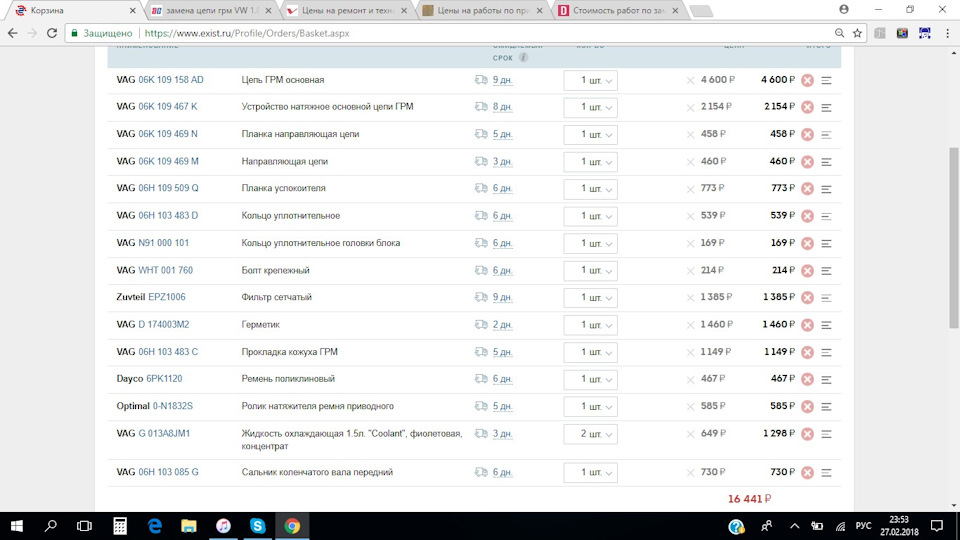Reload the basket page
Image resolution: width=960 pixels, height=540 pixels.
point(52,33)
